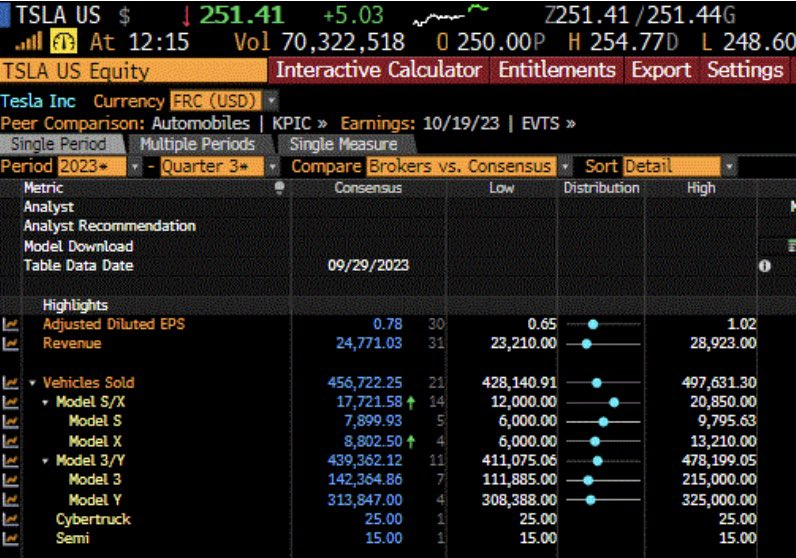Screen dimensions: 796x558
Task: Open the Quarter 3 dropdown
Action: coord(272,167)
